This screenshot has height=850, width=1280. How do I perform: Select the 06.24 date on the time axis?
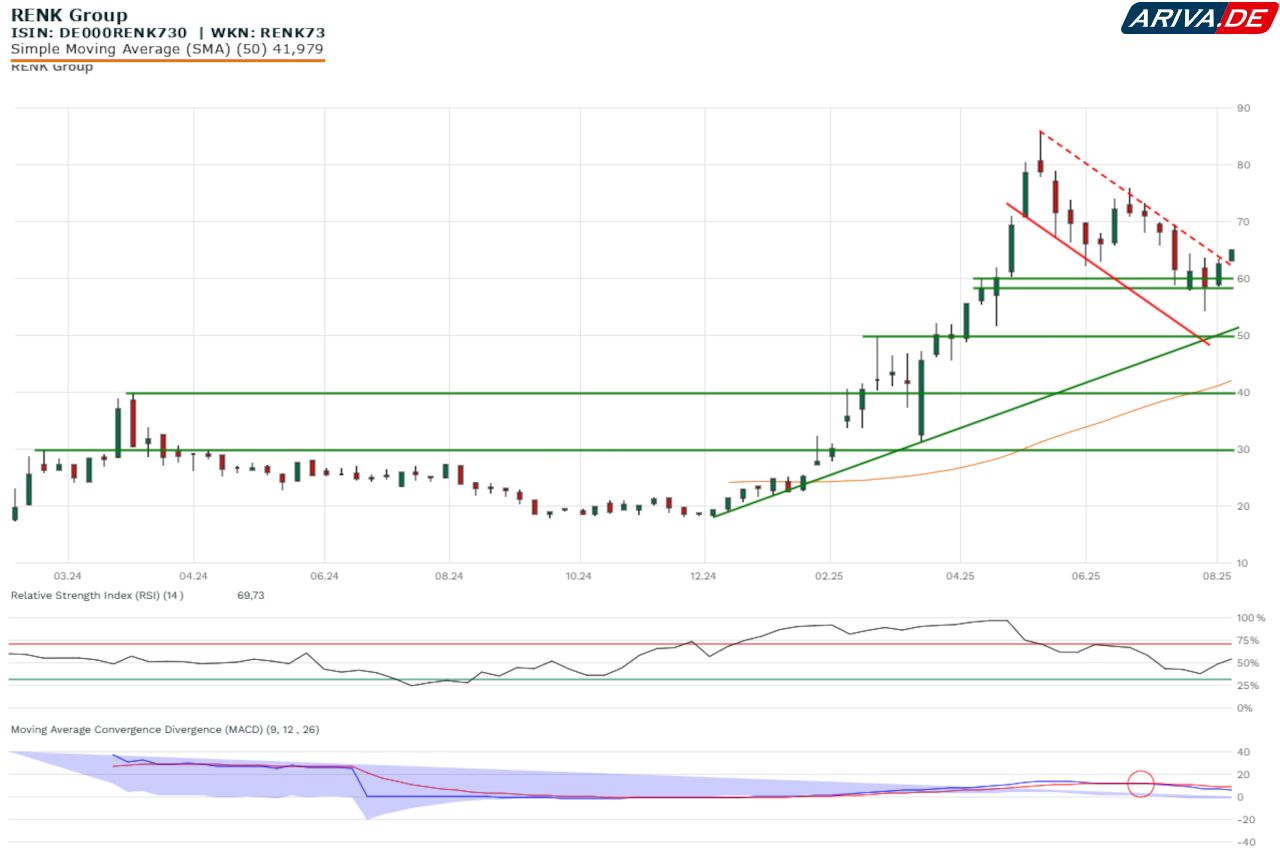[324, 576]
